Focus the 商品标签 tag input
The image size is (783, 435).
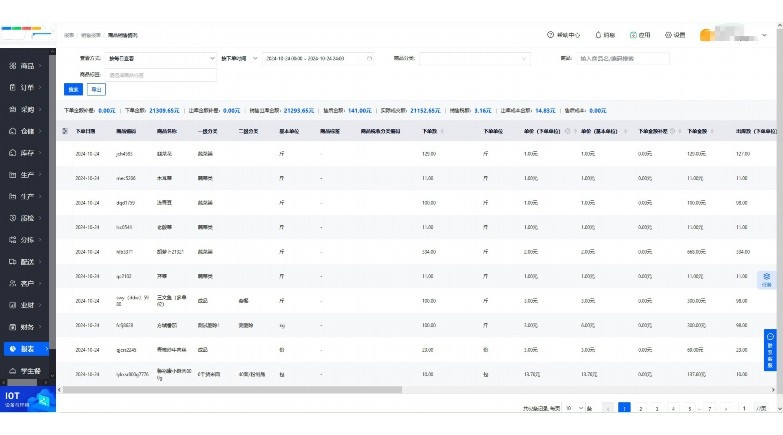[160, 75]
